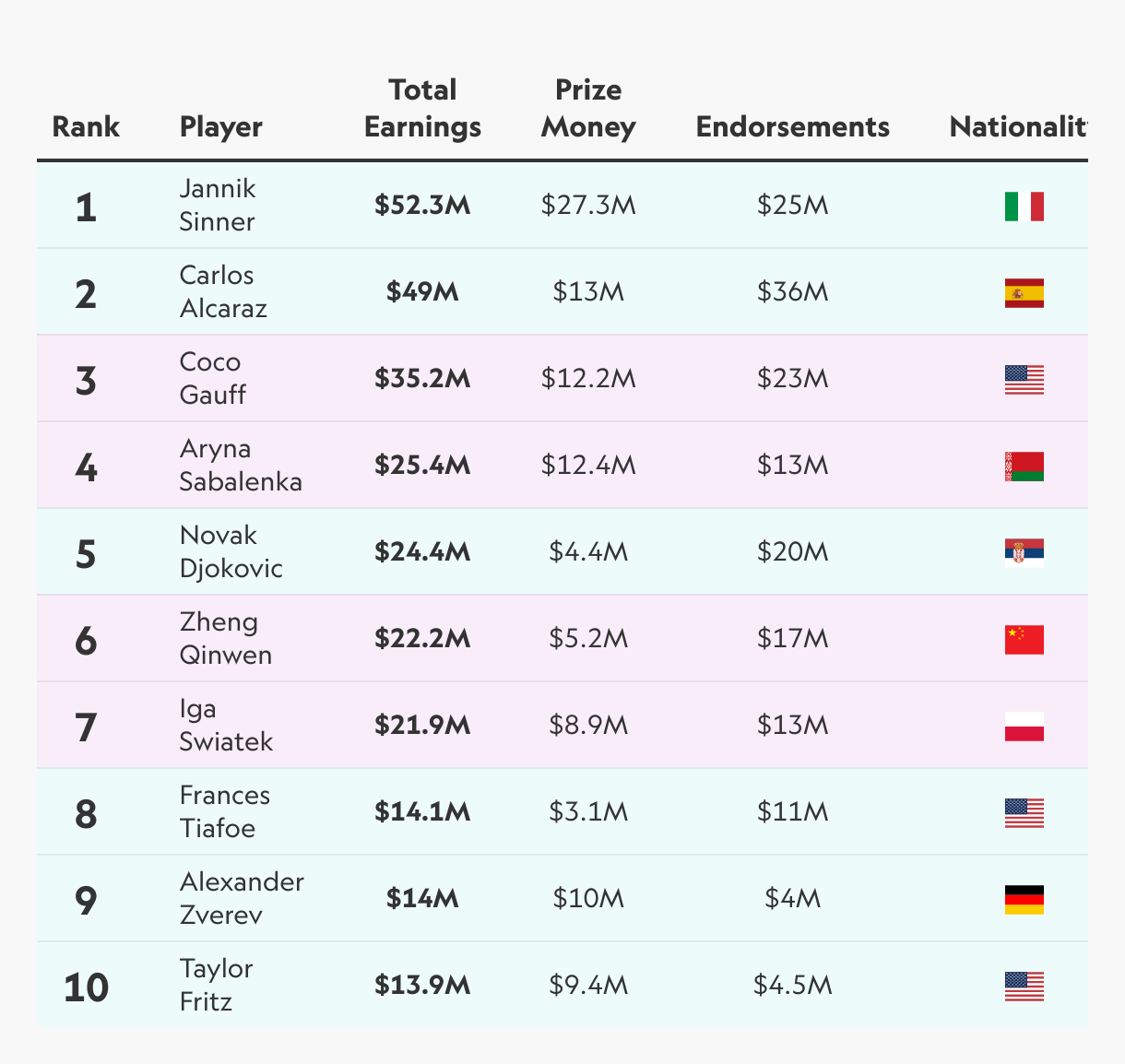
Task: Click the US flag in Coco Gauff's row
Action: pyautogui.click(x=1024, y=380)
